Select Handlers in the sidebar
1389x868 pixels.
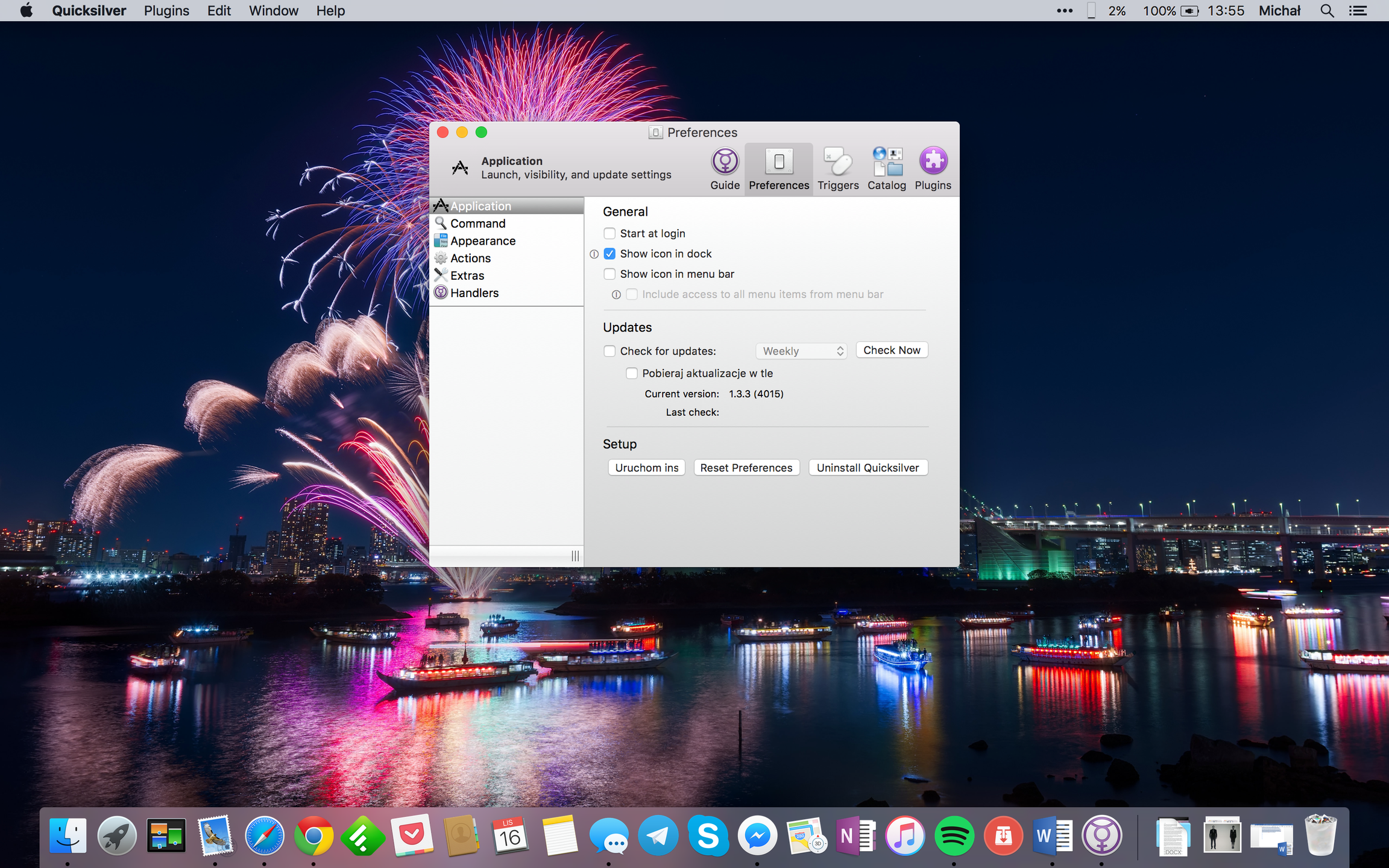coord(474,293)
